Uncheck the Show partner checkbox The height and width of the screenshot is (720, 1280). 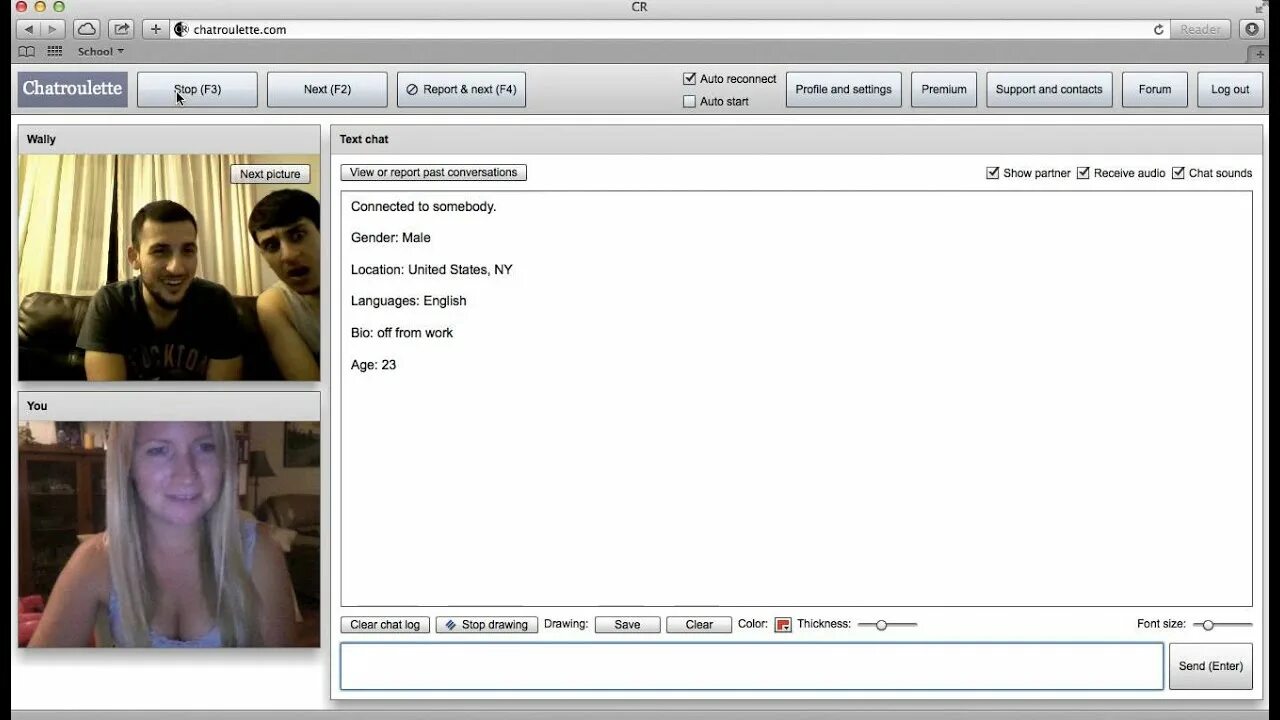click(x=993, y=173)
